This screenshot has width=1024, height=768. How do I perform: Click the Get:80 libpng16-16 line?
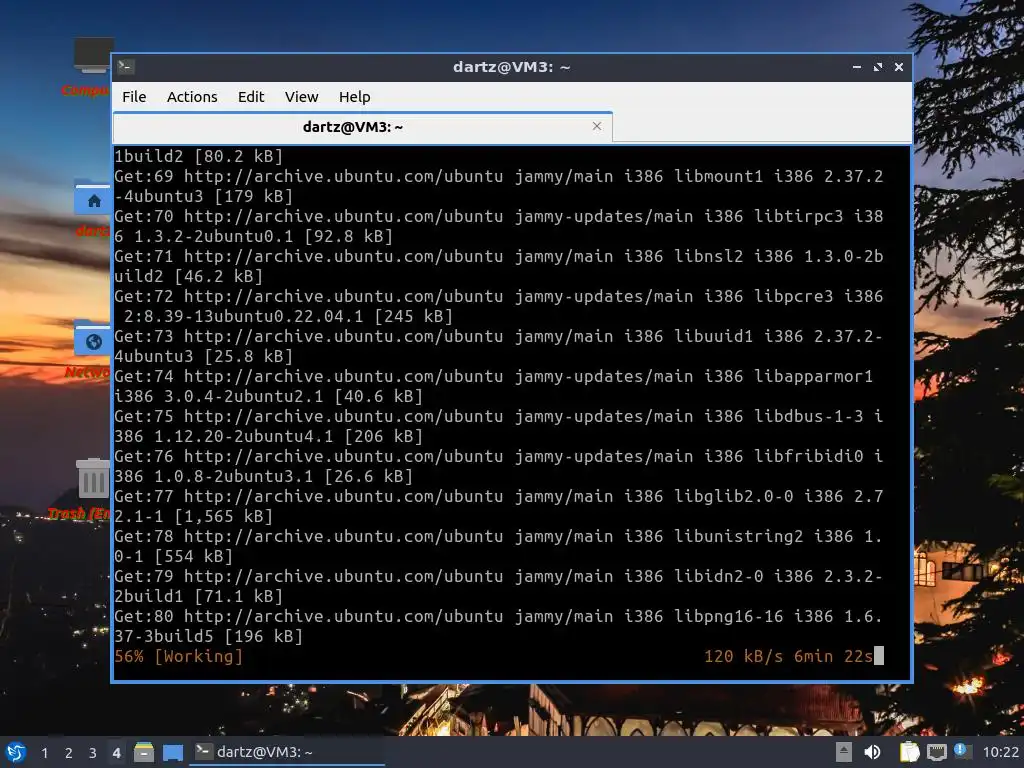(x=499, y=626)
